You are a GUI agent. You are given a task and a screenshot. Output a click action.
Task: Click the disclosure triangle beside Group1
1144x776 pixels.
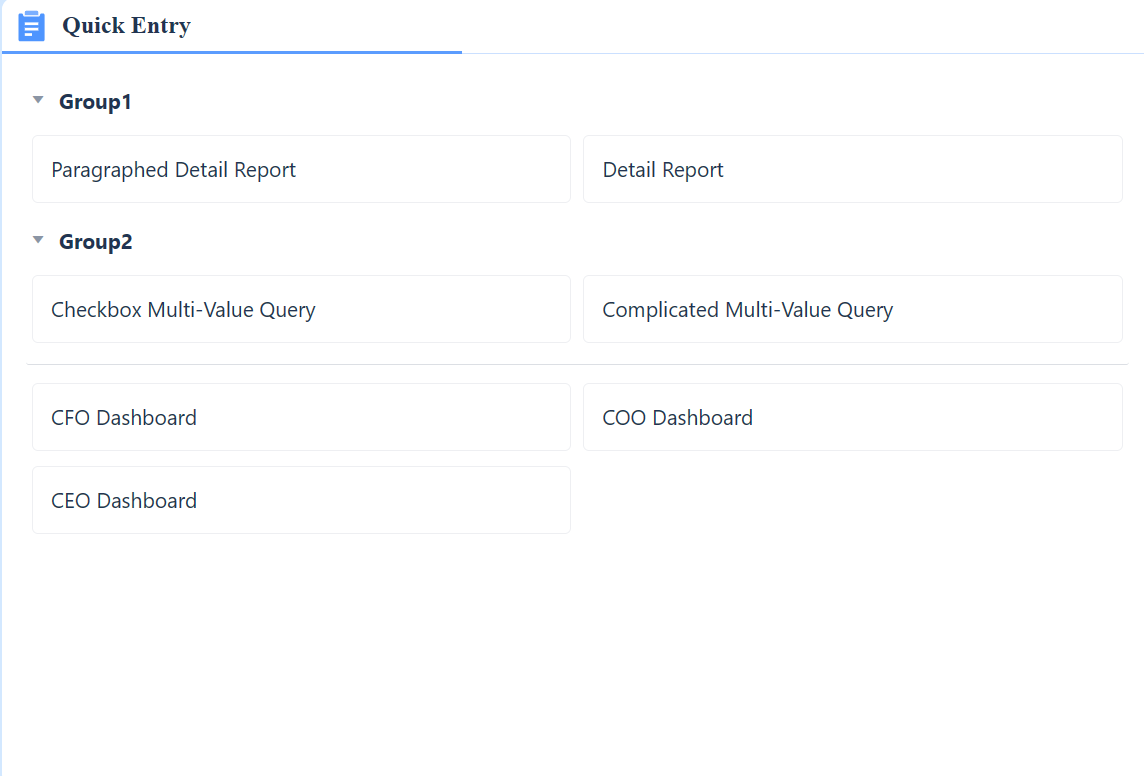click(37, 99)
